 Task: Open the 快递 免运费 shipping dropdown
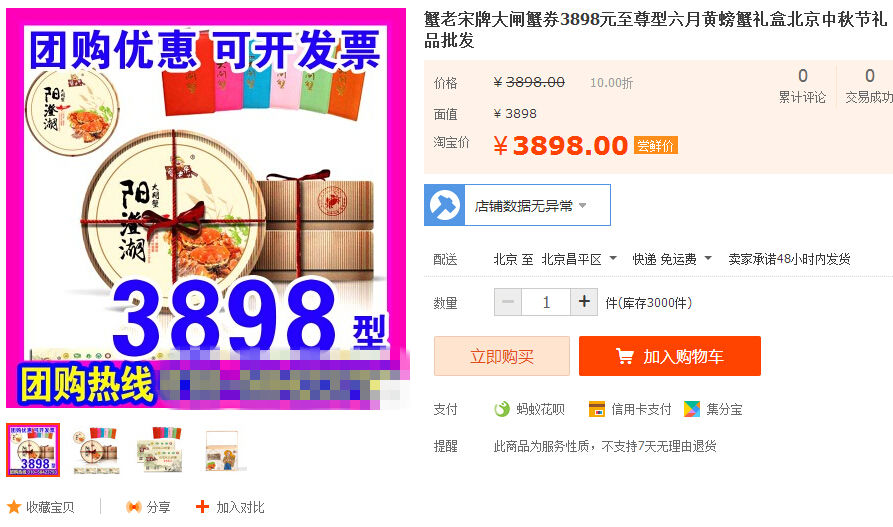(x=672, y=259)
